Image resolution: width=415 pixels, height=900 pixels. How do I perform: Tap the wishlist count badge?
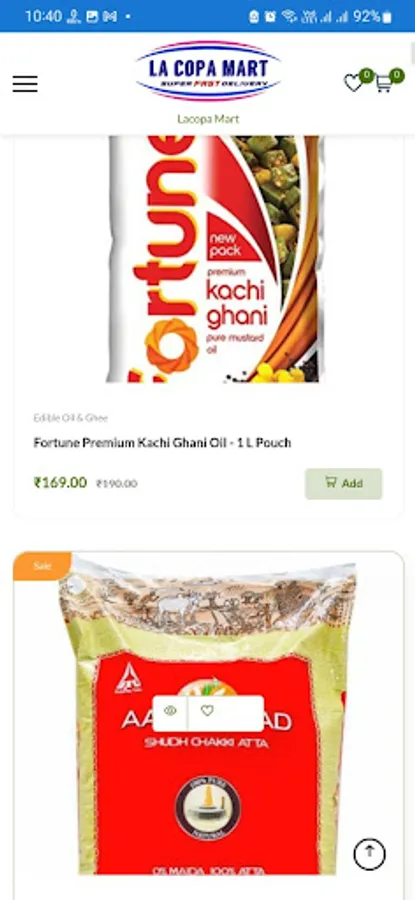366,75
